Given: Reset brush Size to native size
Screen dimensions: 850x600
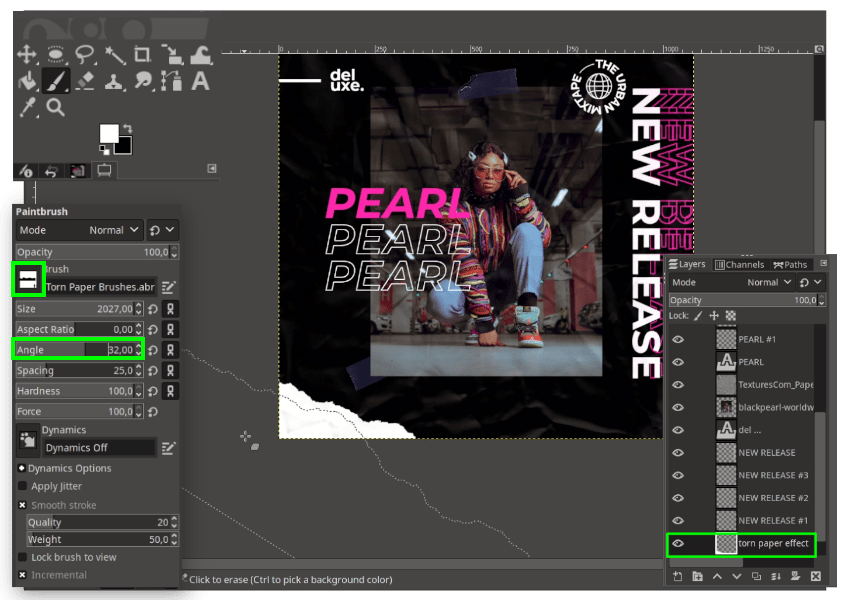Looking at the screenshot, I should pyautogui.click(x=153, y=309).
